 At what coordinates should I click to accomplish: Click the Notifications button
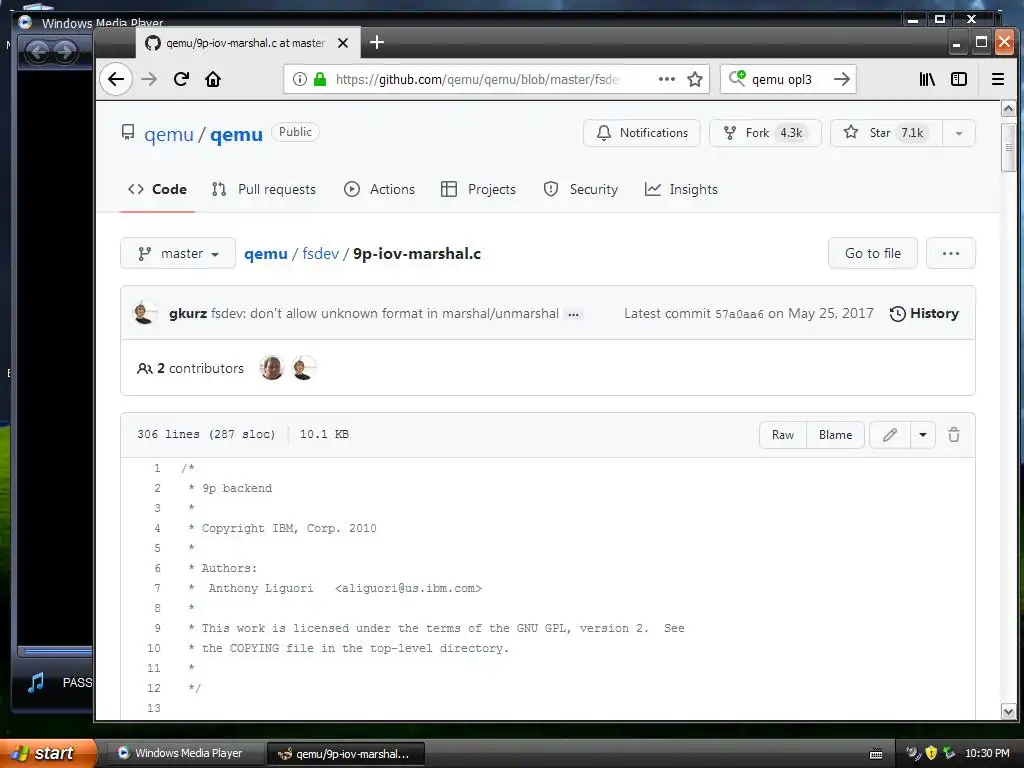coord(642,133)
